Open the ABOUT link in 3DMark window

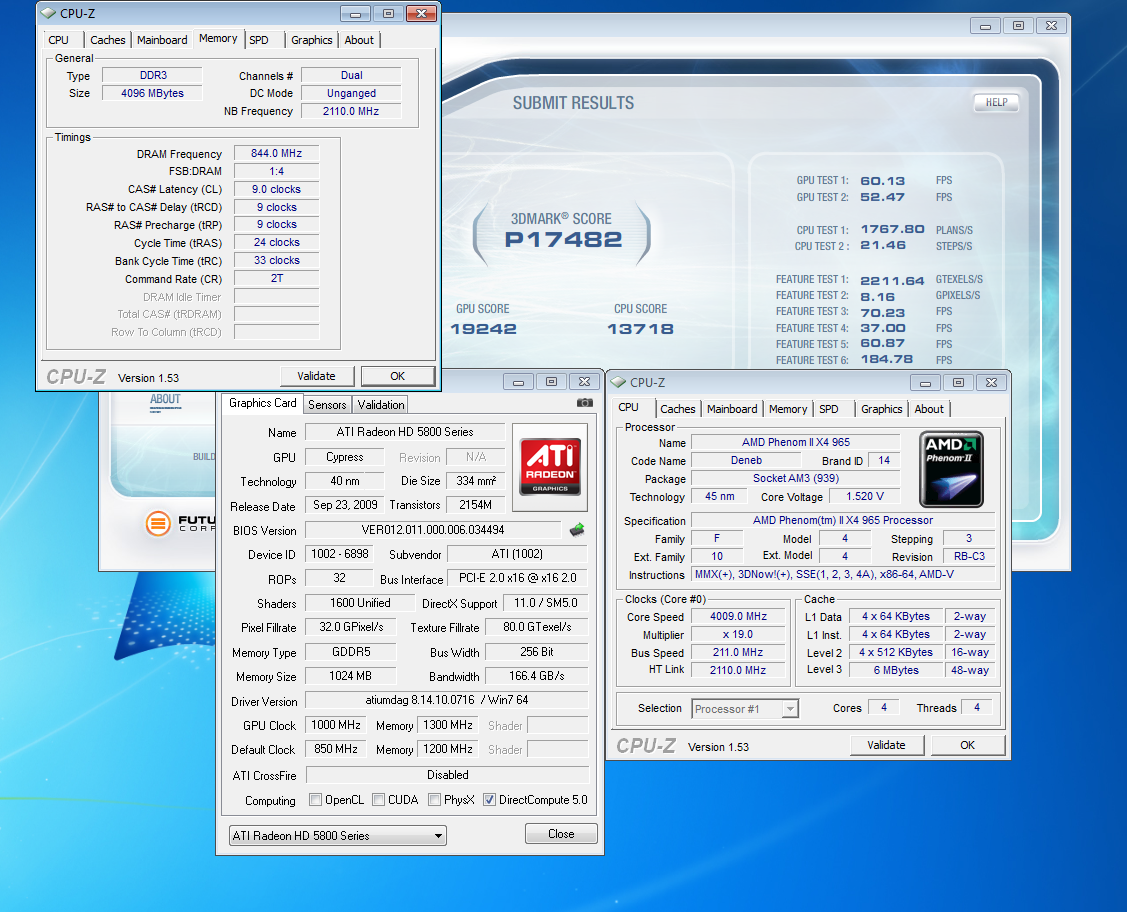(x=165, y=400)
